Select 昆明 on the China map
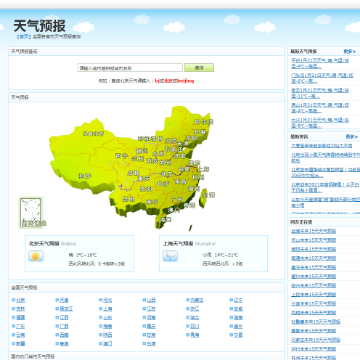360x360 pixels. pyautogui.click(x=128, y=199)
